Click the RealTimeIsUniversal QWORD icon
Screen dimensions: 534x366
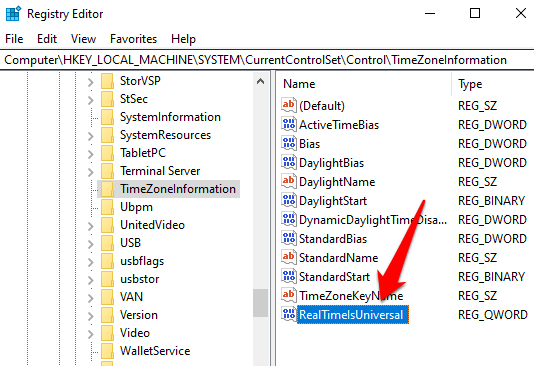(289, 315)
